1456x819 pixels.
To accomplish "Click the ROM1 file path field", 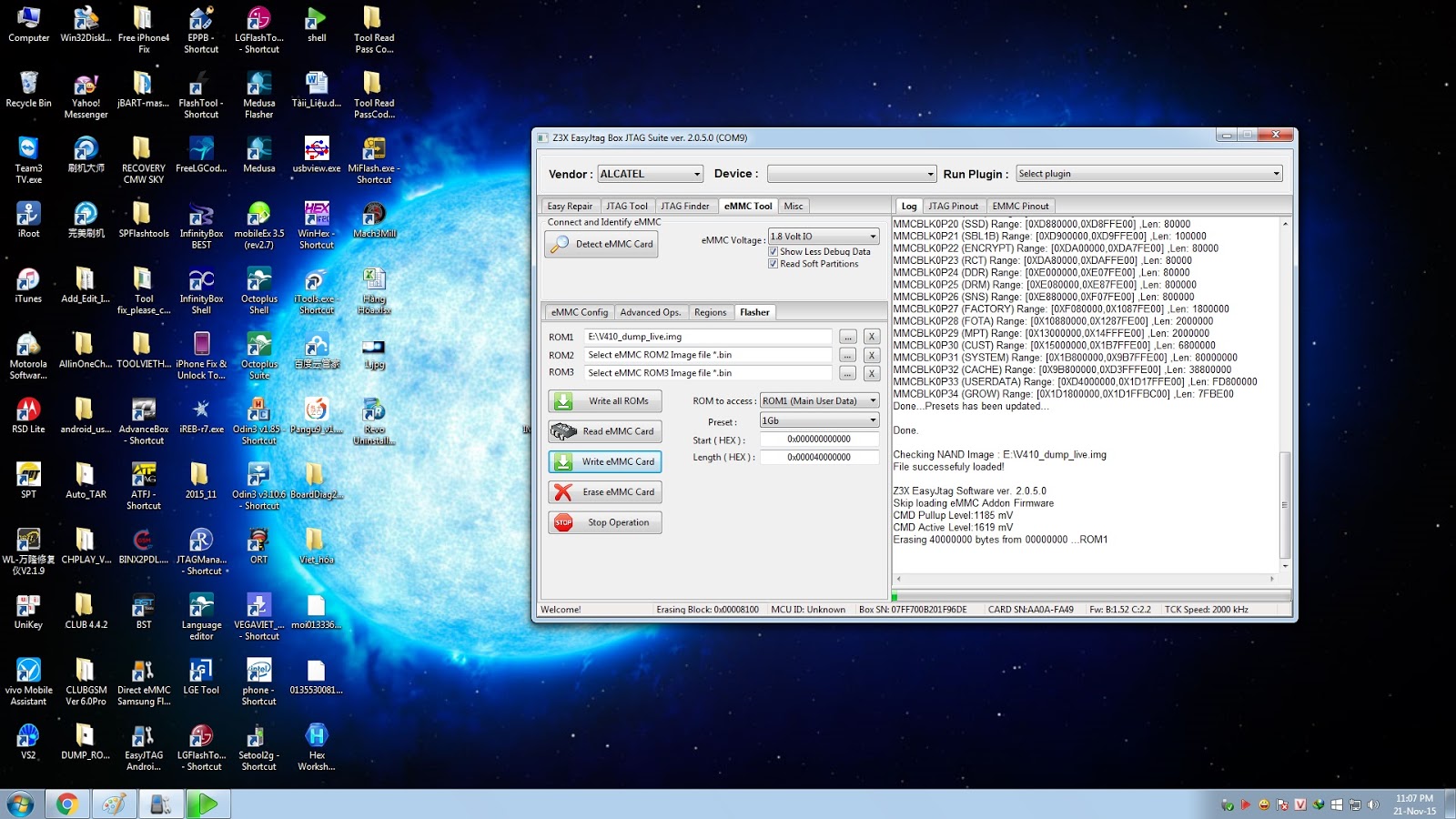I will (708, 337).
